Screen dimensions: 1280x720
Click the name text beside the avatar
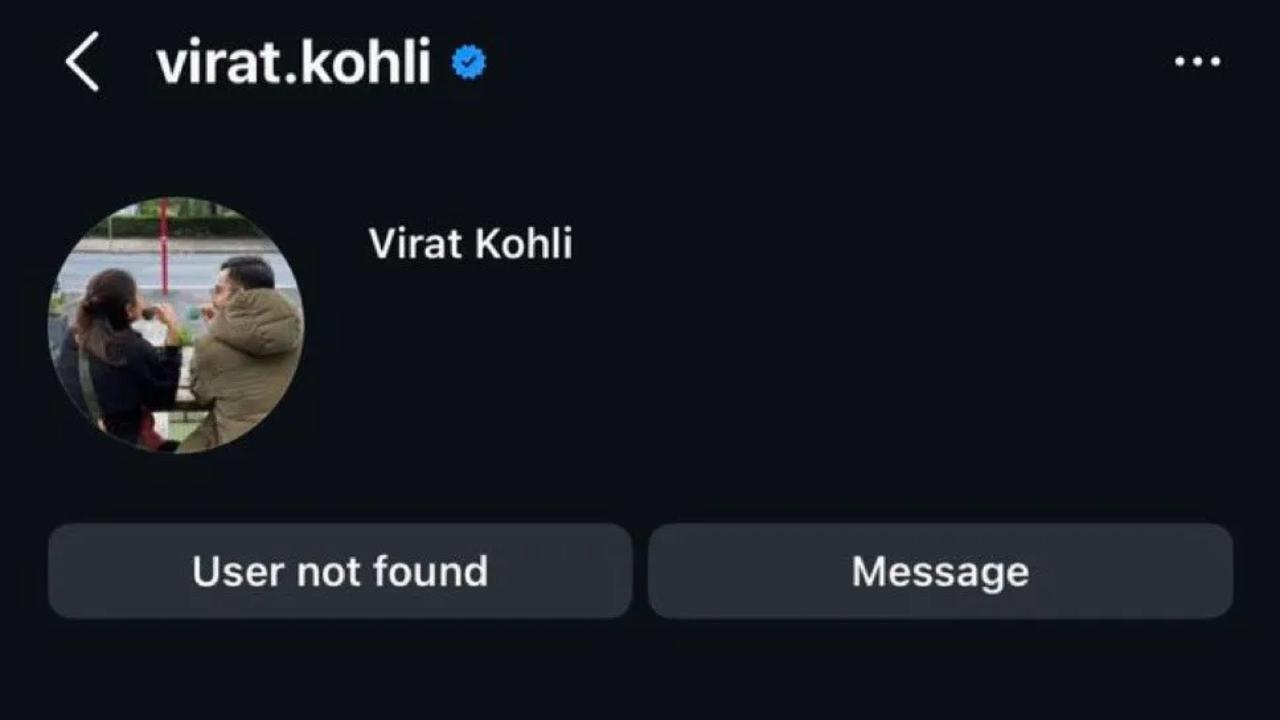(x=470, y=244)
